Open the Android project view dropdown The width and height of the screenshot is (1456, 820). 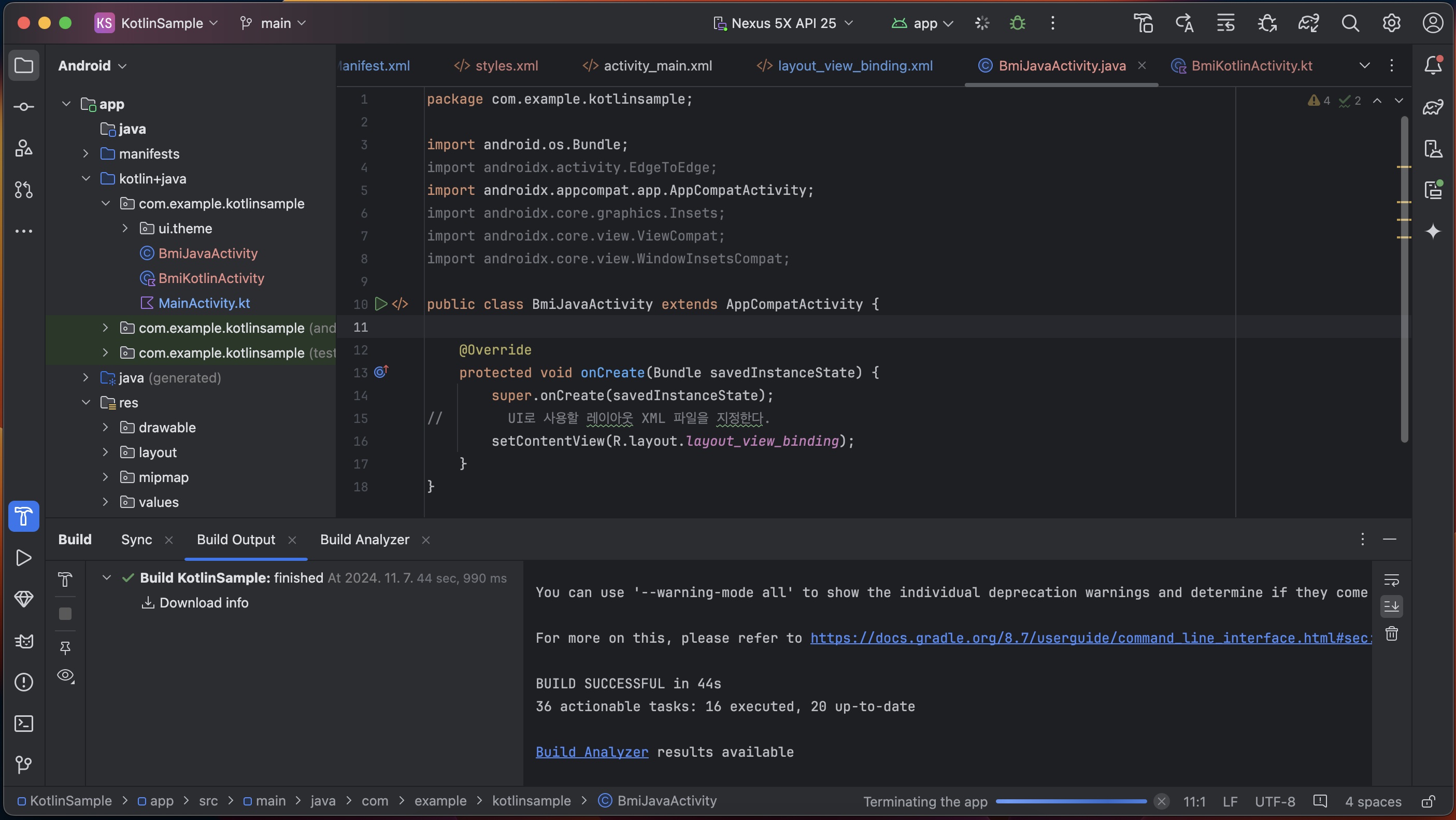point(92,66)
